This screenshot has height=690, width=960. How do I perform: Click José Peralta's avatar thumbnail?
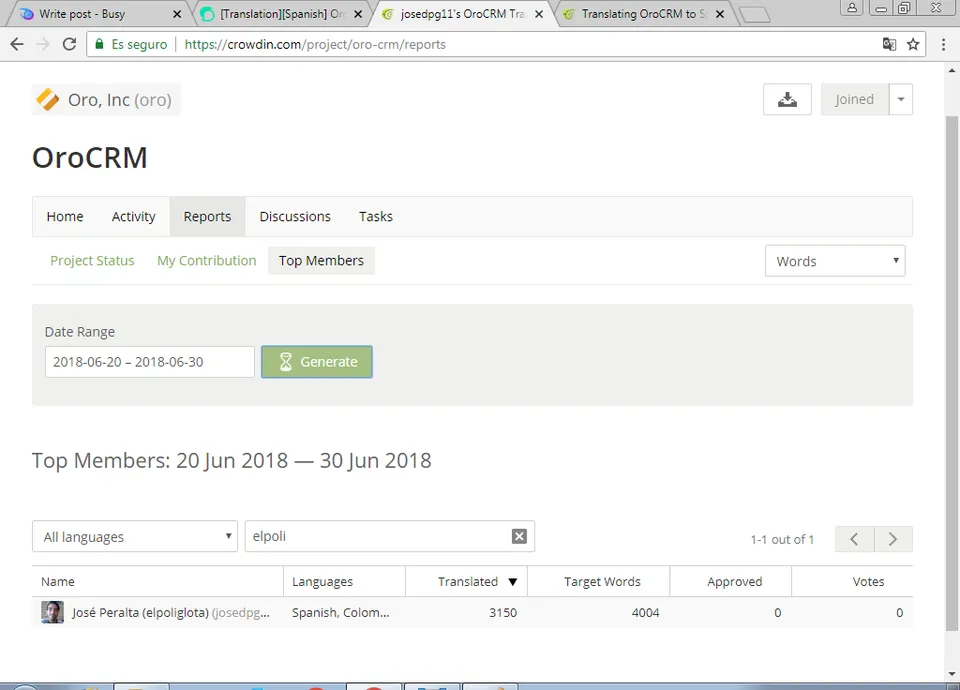click(53, 612)
